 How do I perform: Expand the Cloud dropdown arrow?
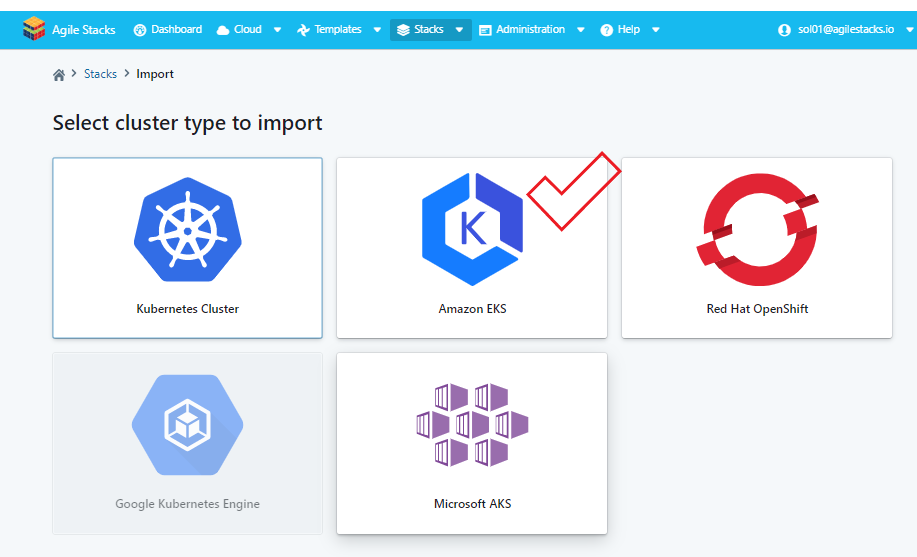[277, 30]
